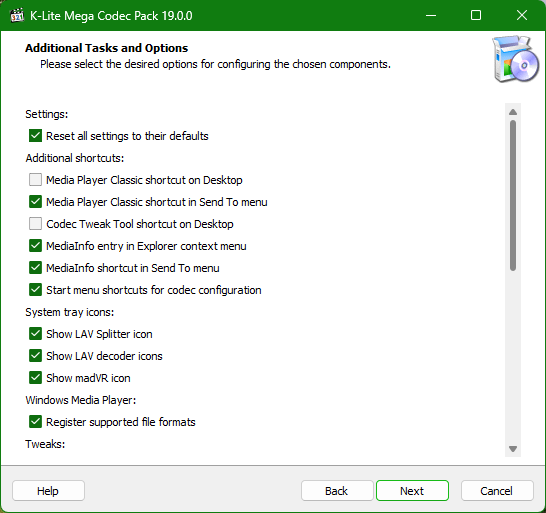Click the scrollbar up arrow
Viewport: 546px width, 513px height.
[x=513, y=112]
